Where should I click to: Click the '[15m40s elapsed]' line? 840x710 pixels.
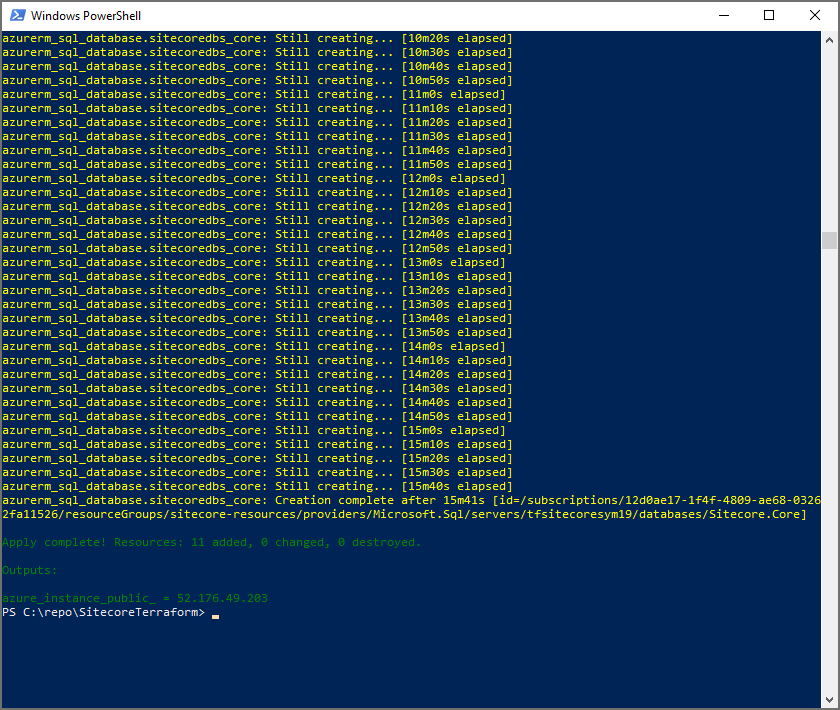457,486
